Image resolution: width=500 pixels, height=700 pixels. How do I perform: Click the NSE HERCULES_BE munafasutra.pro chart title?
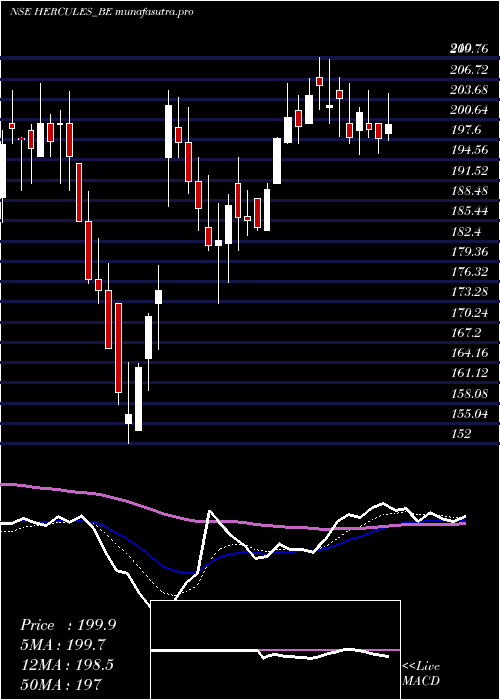tap(102, 12)
